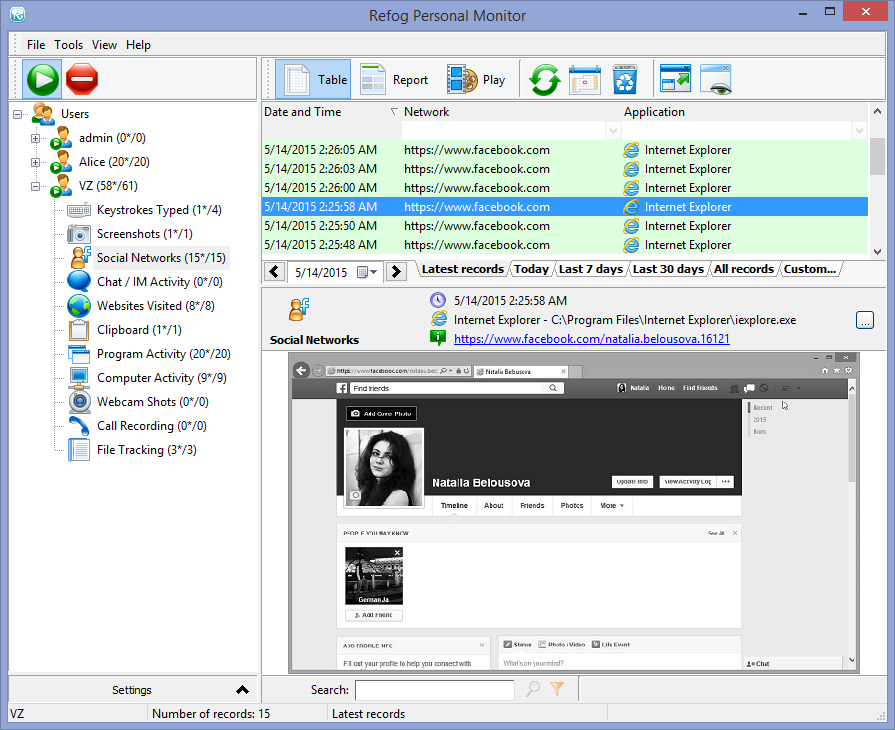The image size is (895, 730).
Task: Click inside the Search field
Action: (434, 690)
